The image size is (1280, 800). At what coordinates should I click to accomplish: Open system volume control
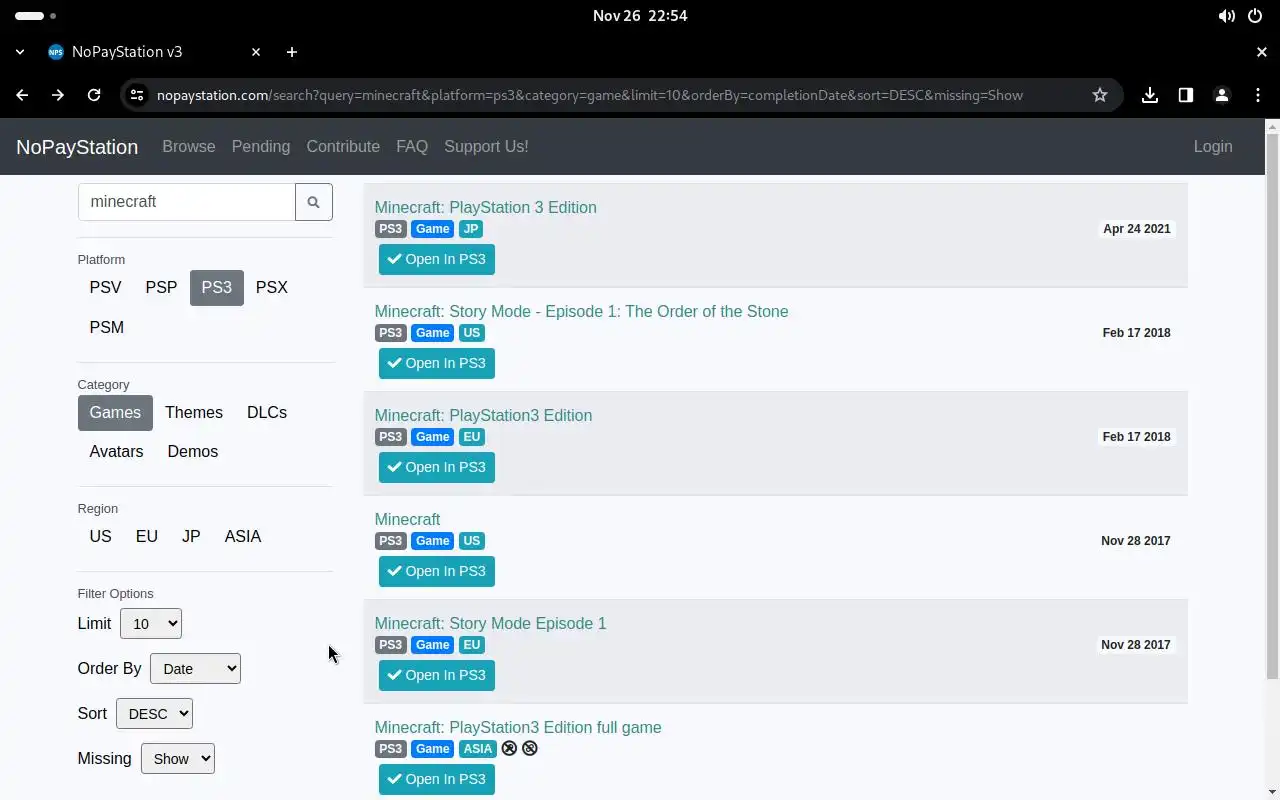(1226, 16)
